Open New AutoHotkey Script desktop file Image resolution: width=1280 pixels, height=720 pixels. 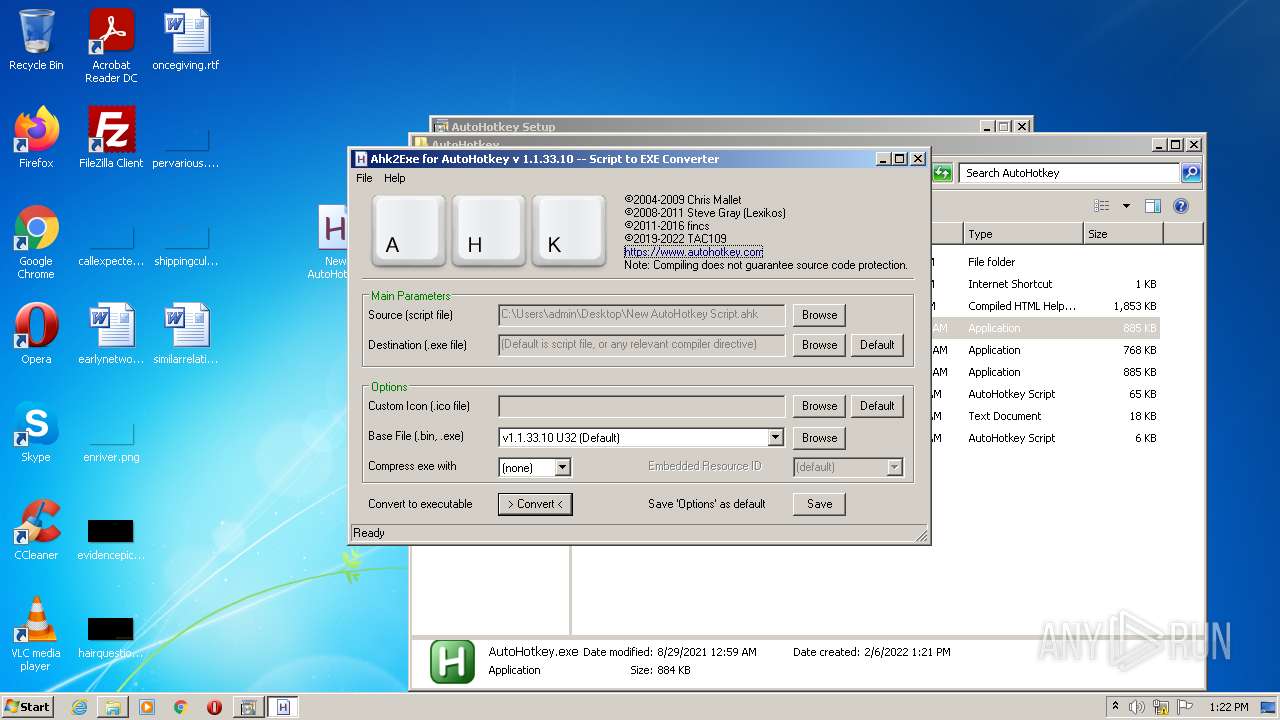[x=333, y=243]
